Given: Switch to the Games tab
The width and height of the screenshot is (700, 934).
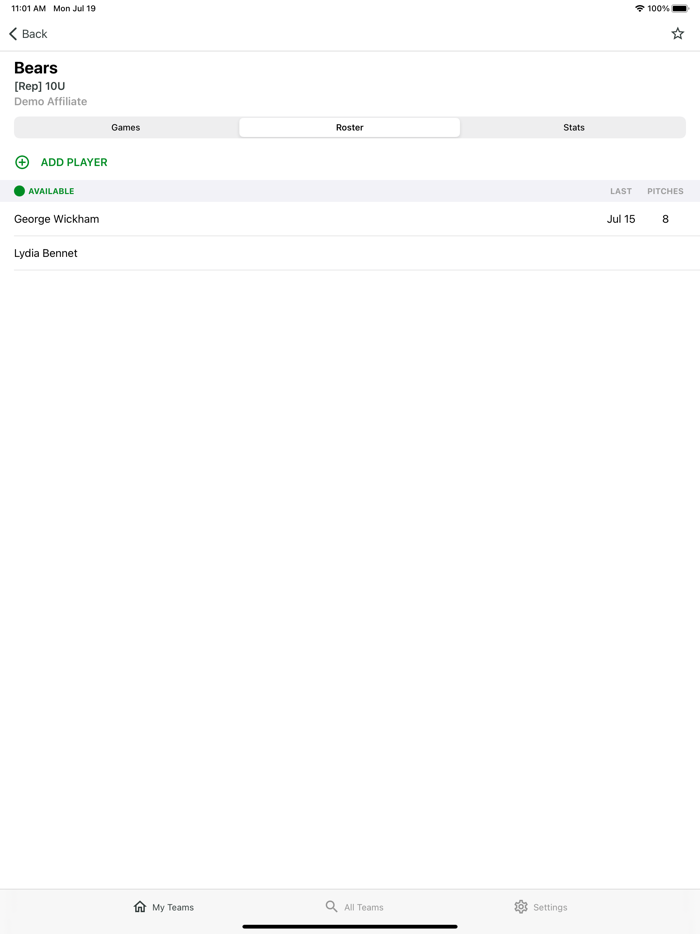Looking at the screenshot, I should click(126, 127).
